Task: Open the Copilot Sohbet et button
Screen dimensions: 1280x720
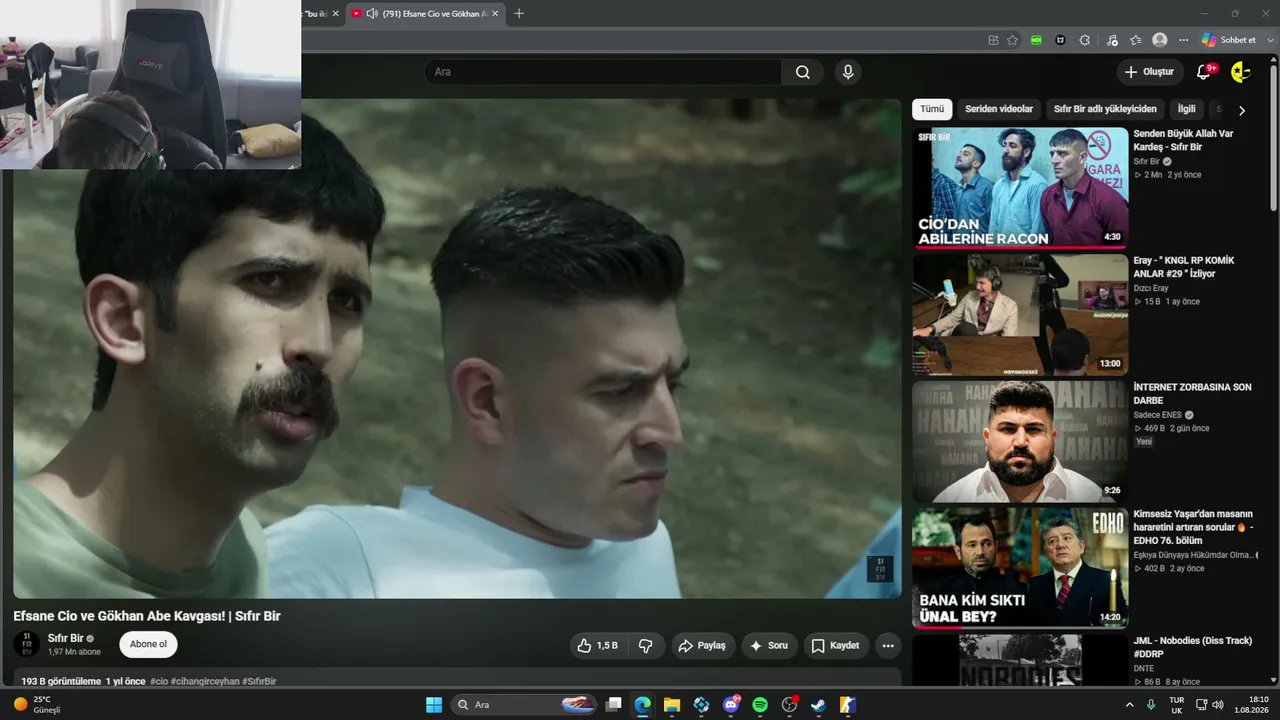Action: [x=1229, y=40]
